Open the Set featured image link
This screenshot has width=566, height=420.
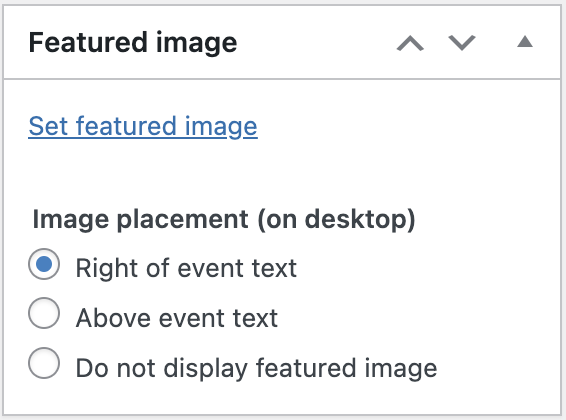point(143,126)
